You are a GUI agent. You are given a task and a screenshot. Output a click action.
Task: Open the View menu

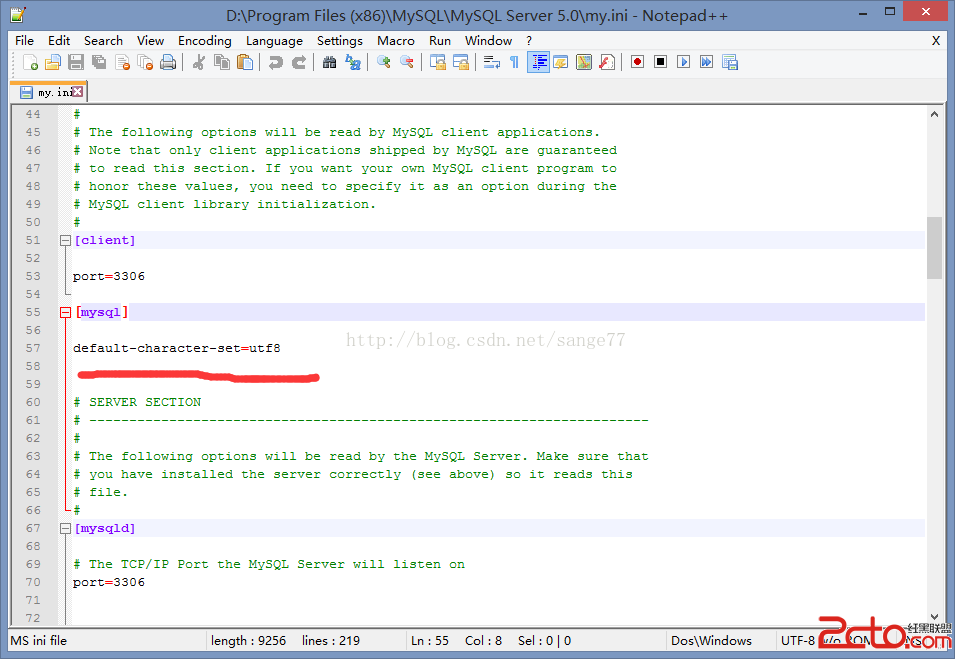pyautogui.click(x=150, y=41)
